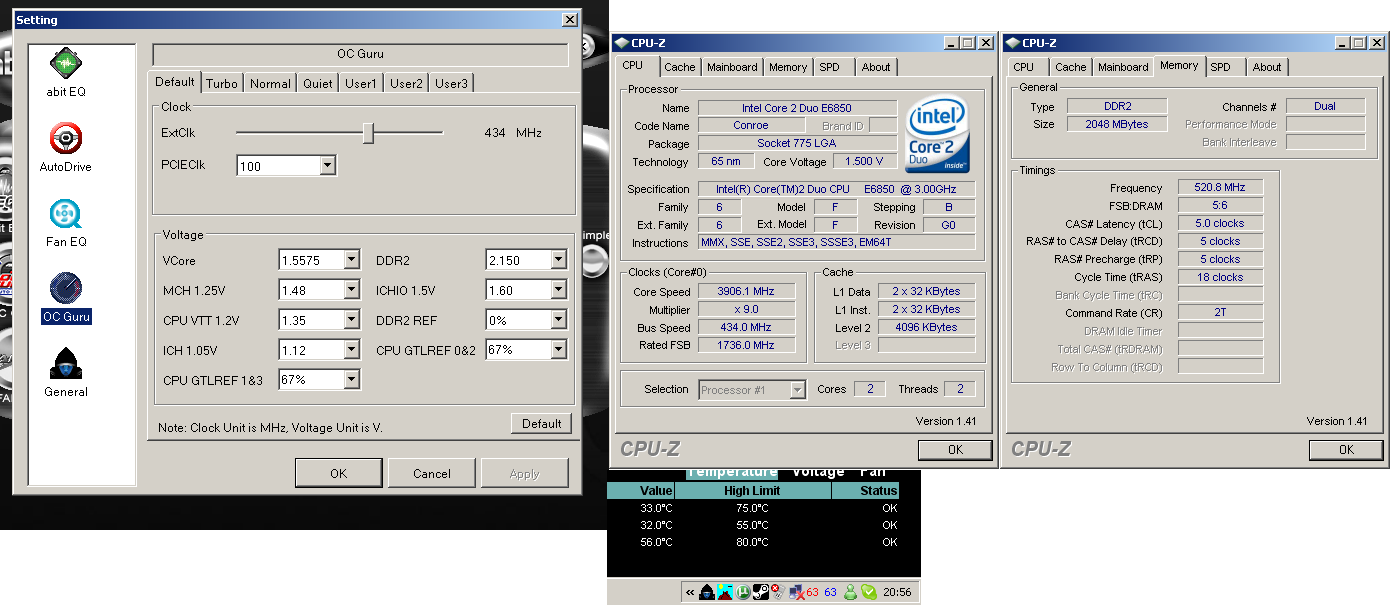Select the Default profile tab
The image size is (1397, 608).
175,82
